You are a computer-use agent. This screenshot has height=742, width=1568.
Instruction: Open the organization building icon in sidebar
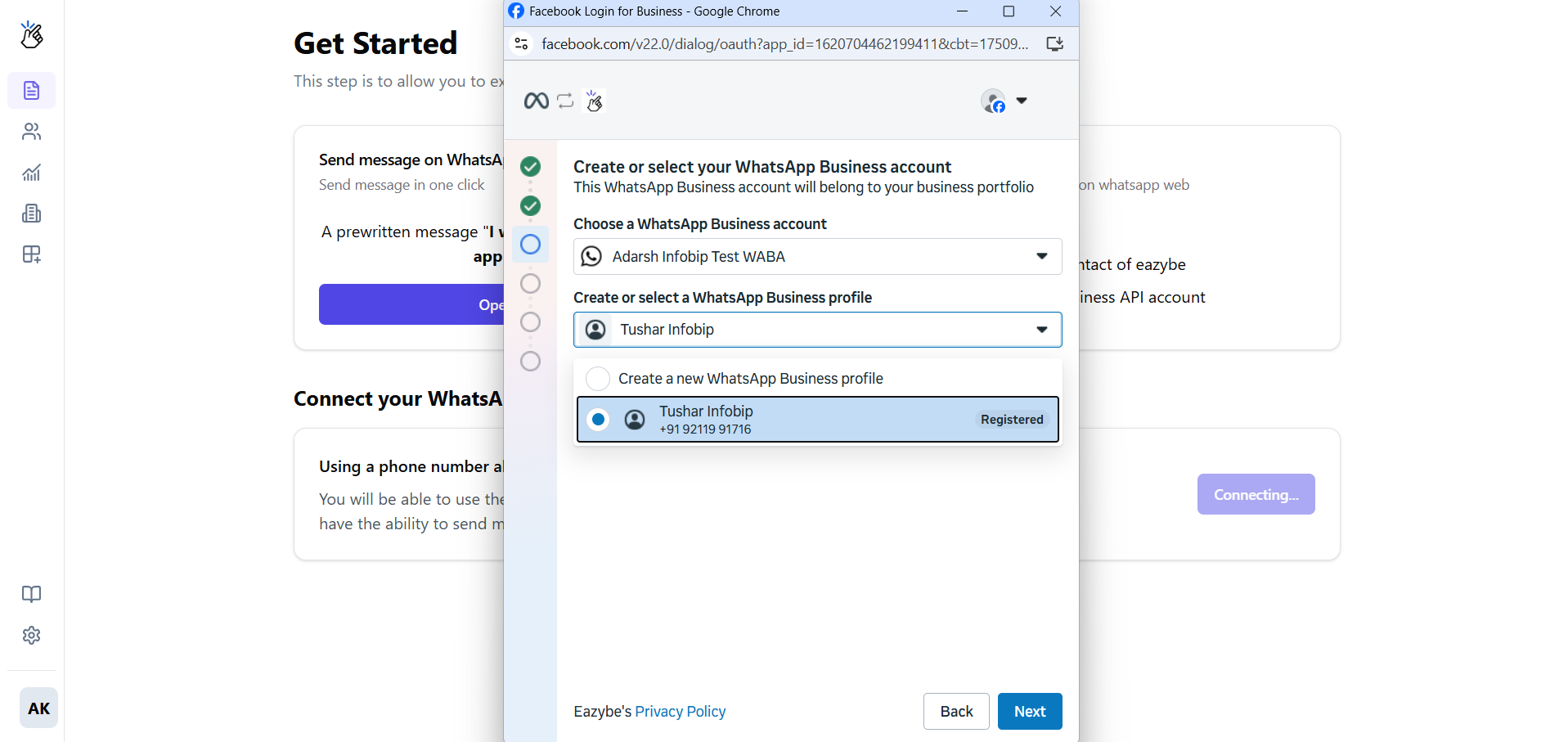[31, 214]
